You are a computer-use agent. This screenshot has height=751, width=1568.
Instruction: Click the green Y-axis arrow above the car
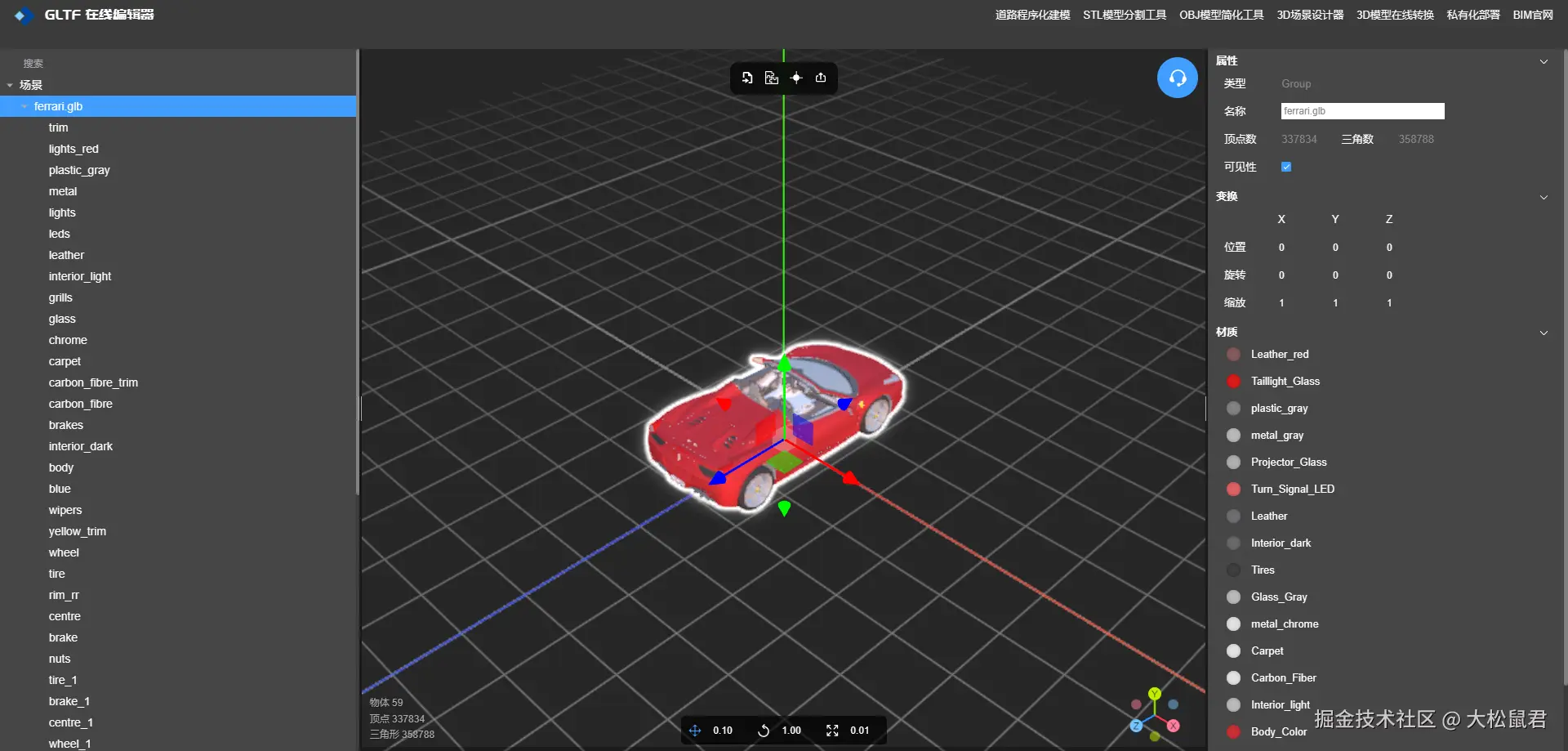click(784, 364)
